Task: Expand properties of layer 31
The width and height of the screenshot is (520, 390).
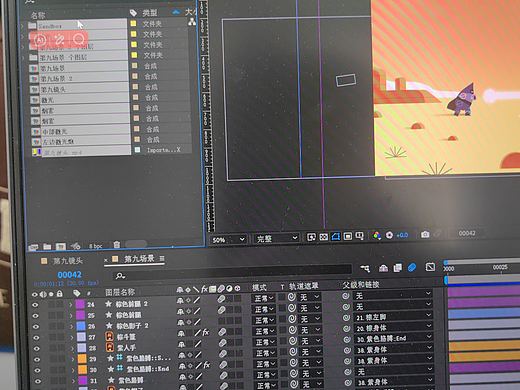Action: 73,380
